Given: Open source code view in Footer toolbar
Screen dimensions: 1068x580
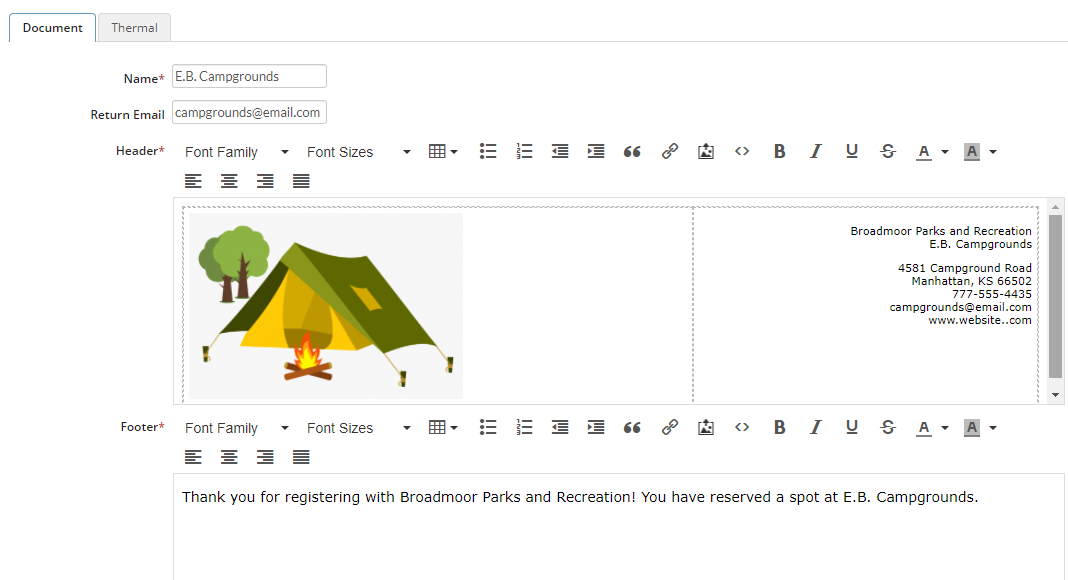Looking at the screenshot, I should pos(742,427).
